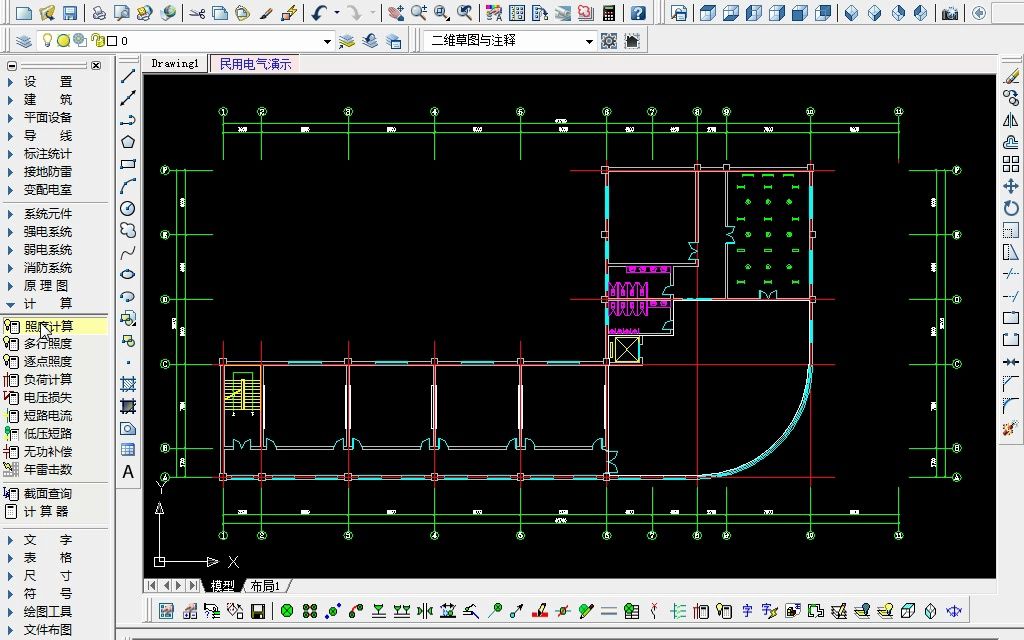Viewport: 1024px width, 640px height.
Task: Select the Move modify tool
Action: [x=1011, y=186]
